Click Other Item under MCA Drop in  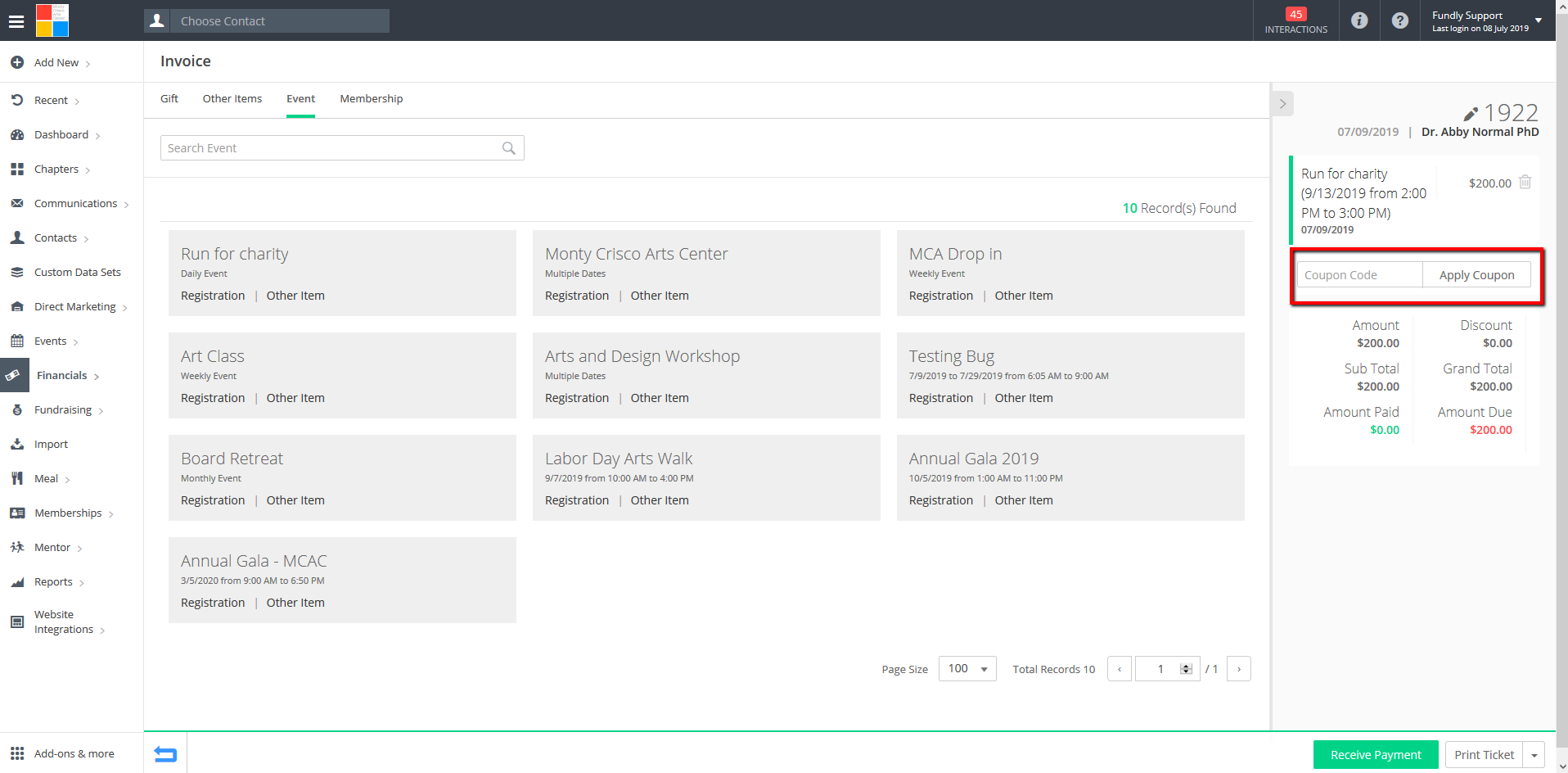(1024, 296)
